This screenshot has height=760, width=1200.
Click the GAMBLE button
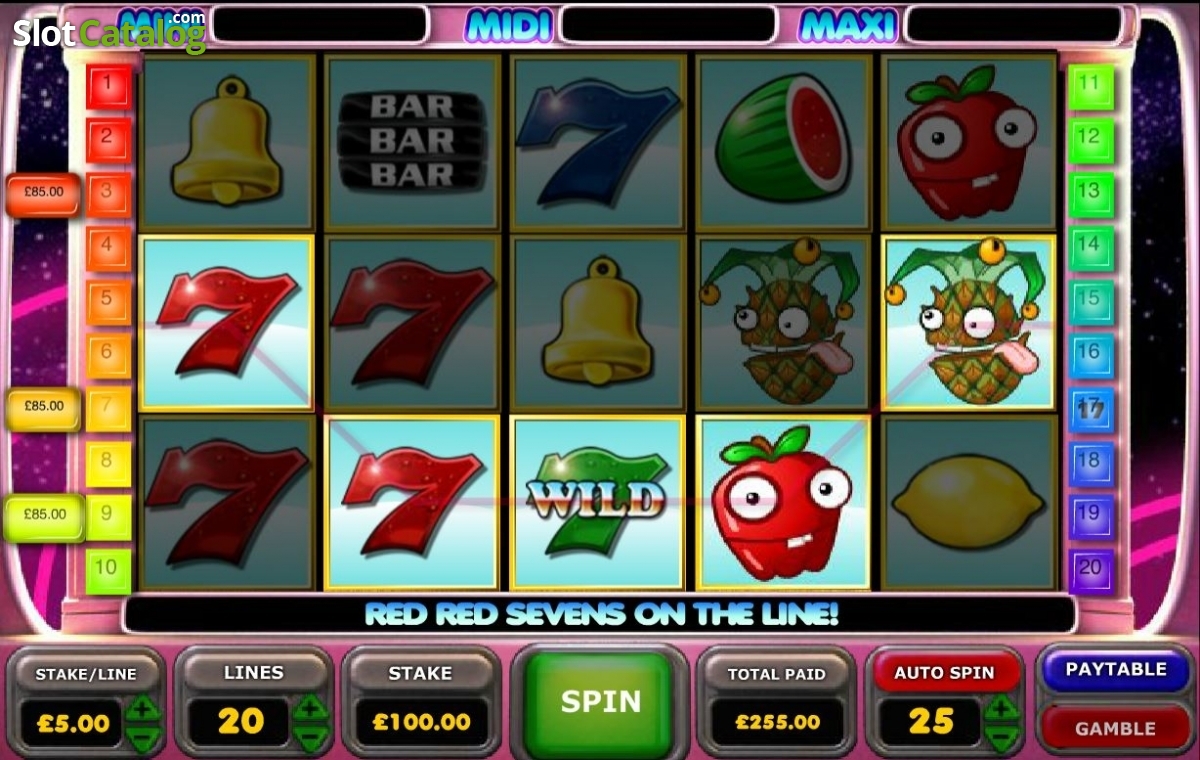(x=1115, y=728)
